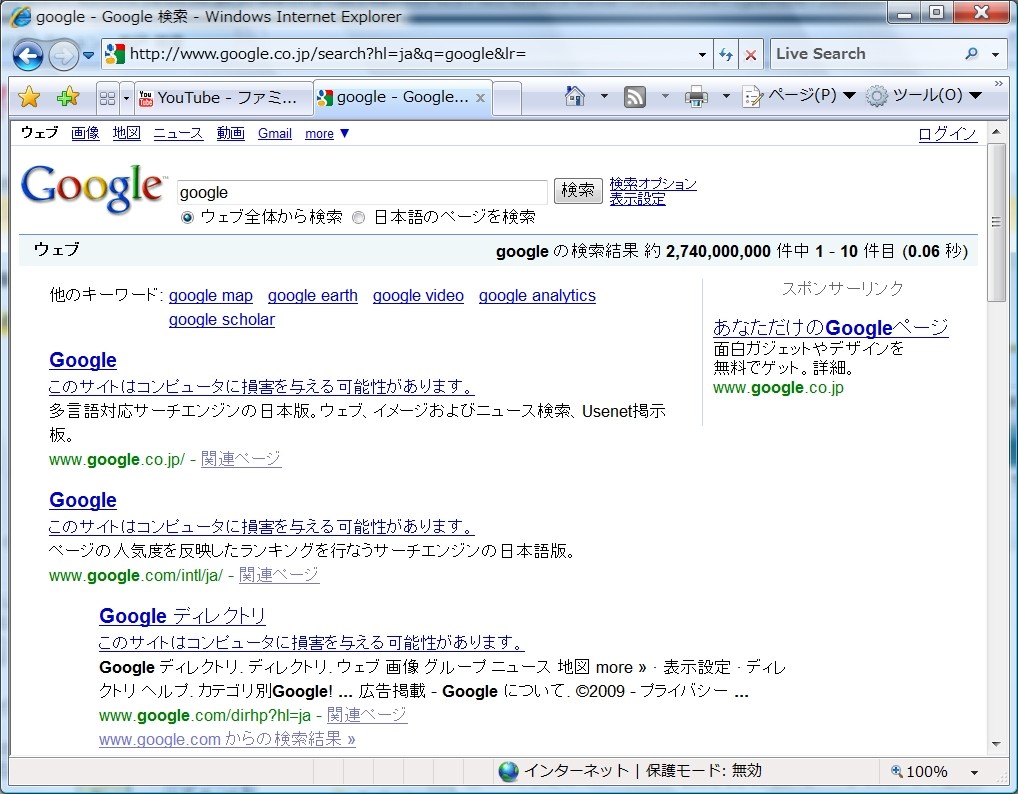Click the site favicon in address bar
The image size is (1018, 794).
pos(115,54)
